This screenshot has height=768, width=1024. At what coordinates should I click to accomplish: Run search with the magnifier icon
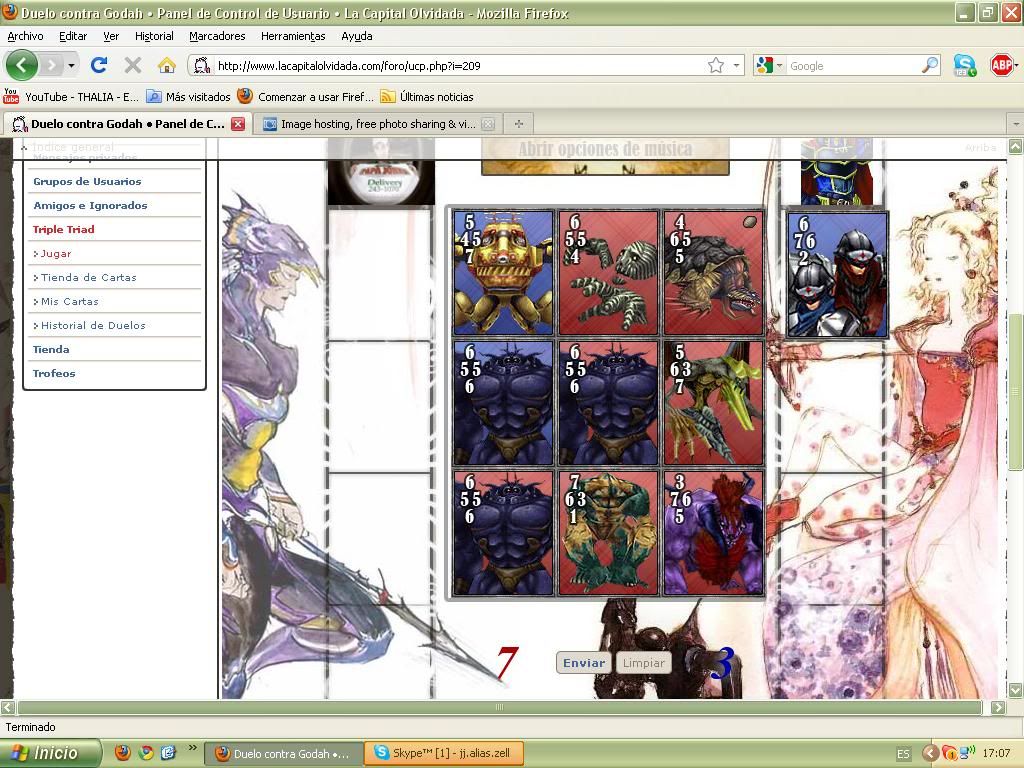(x=930, y=65)
